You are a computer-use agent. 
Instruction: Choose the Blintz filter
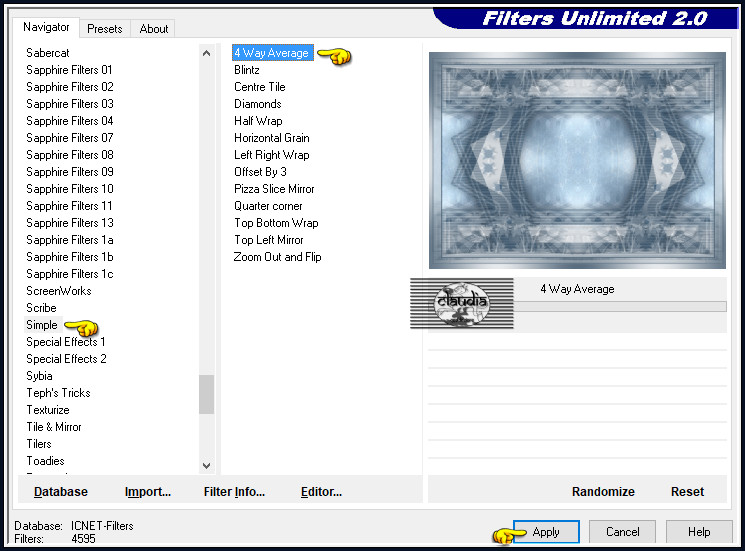click(x=247, y=70)
